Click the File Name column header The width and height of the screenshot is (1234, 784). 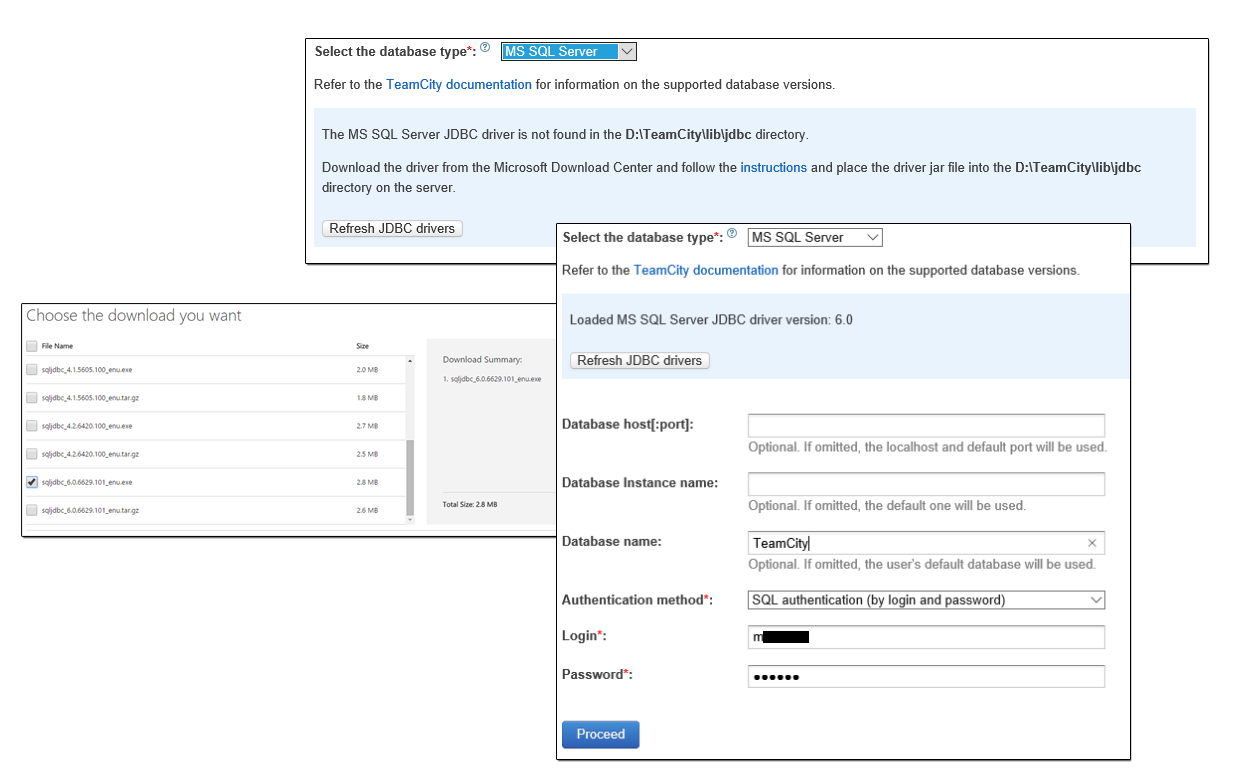pyautogui.click(x=57, y=346)
